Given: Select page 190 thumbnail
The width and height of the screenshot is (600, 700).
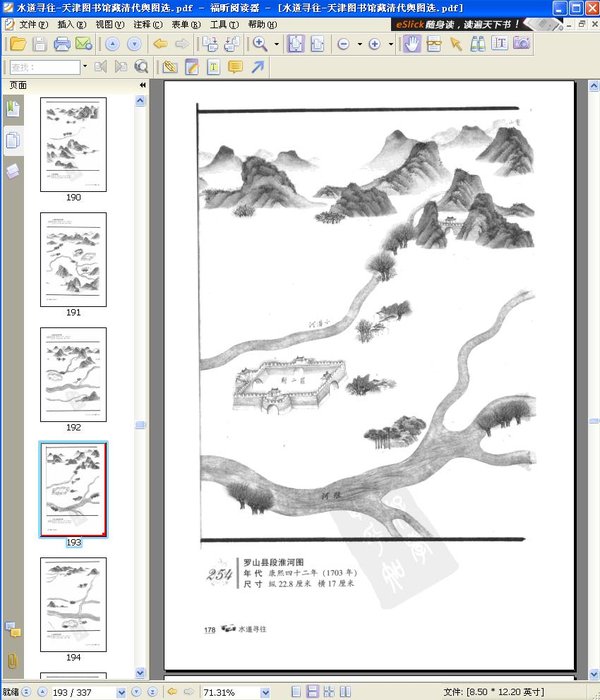Looking at the screenshot, I should 73,144.
